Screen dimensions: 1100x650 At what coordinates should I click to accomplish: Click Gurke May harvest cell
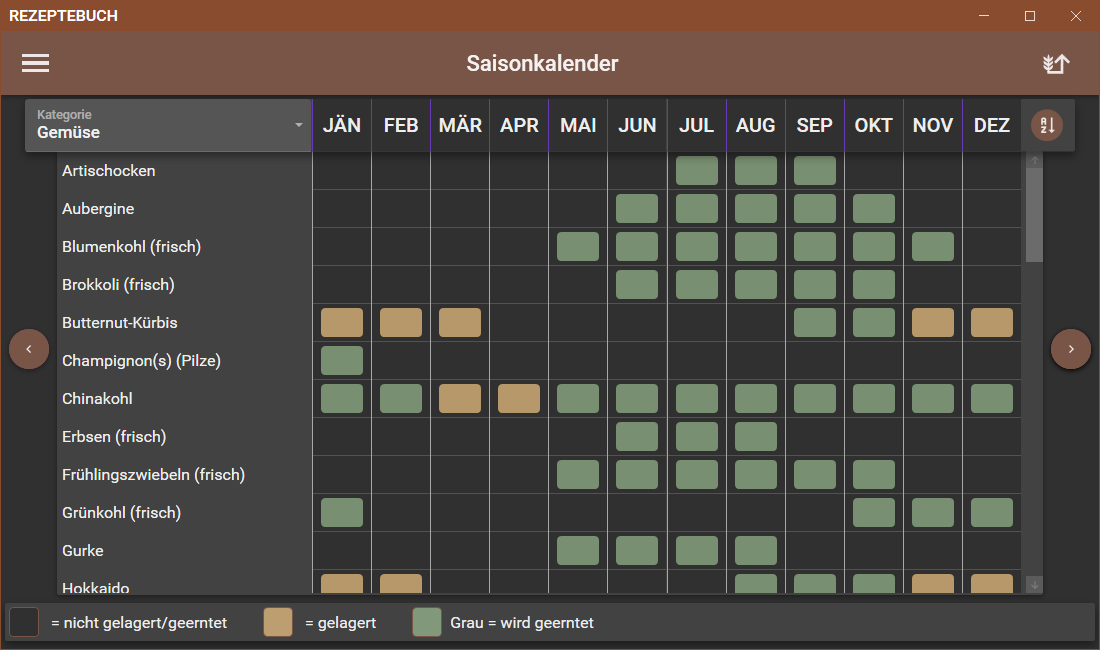(578, 550)
